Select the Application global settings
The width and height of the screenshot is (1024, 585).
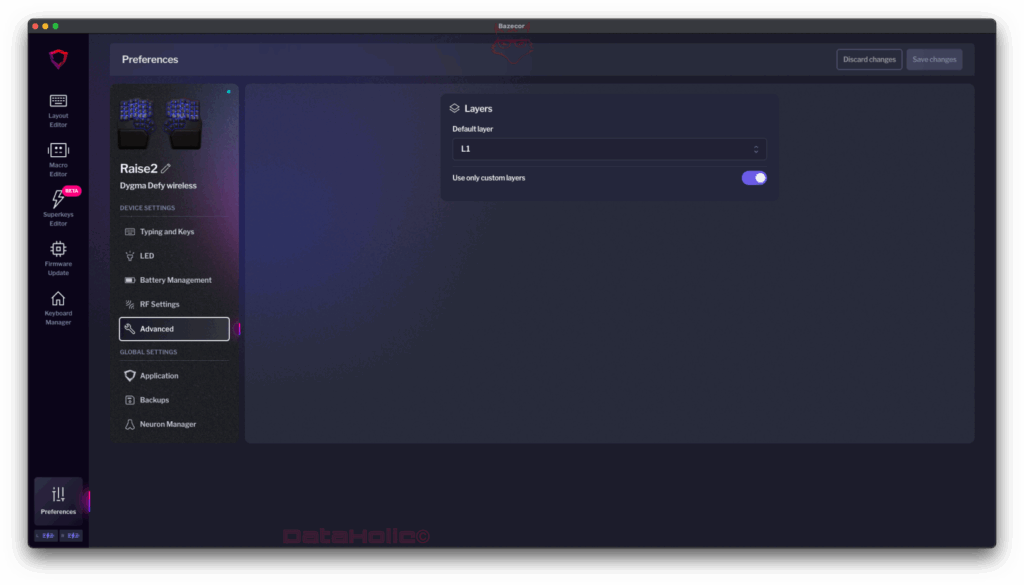coord(159,376)
